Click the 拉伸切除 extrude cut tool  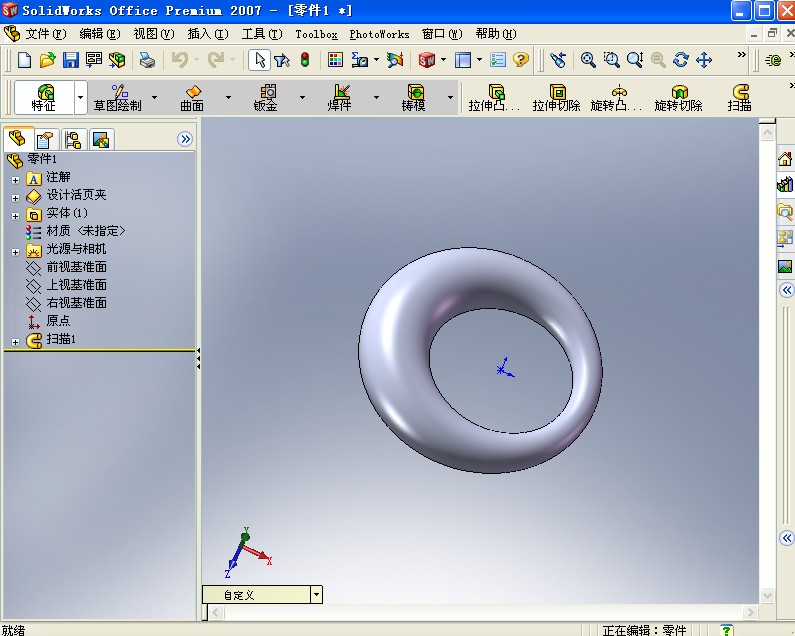coord(556,97)
